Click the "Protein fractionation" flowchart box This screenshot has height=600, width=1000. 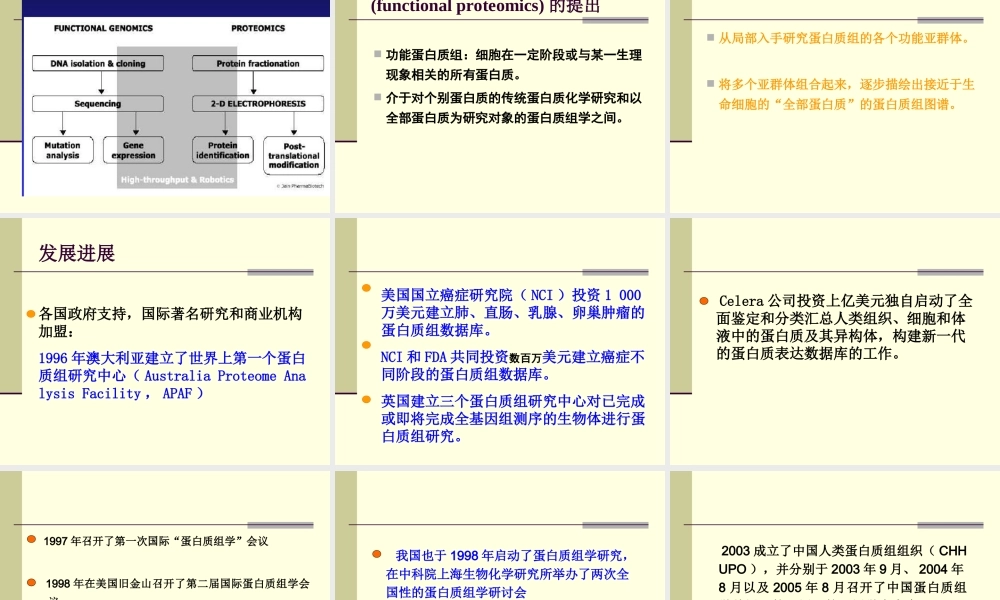(x=258, y=63)
